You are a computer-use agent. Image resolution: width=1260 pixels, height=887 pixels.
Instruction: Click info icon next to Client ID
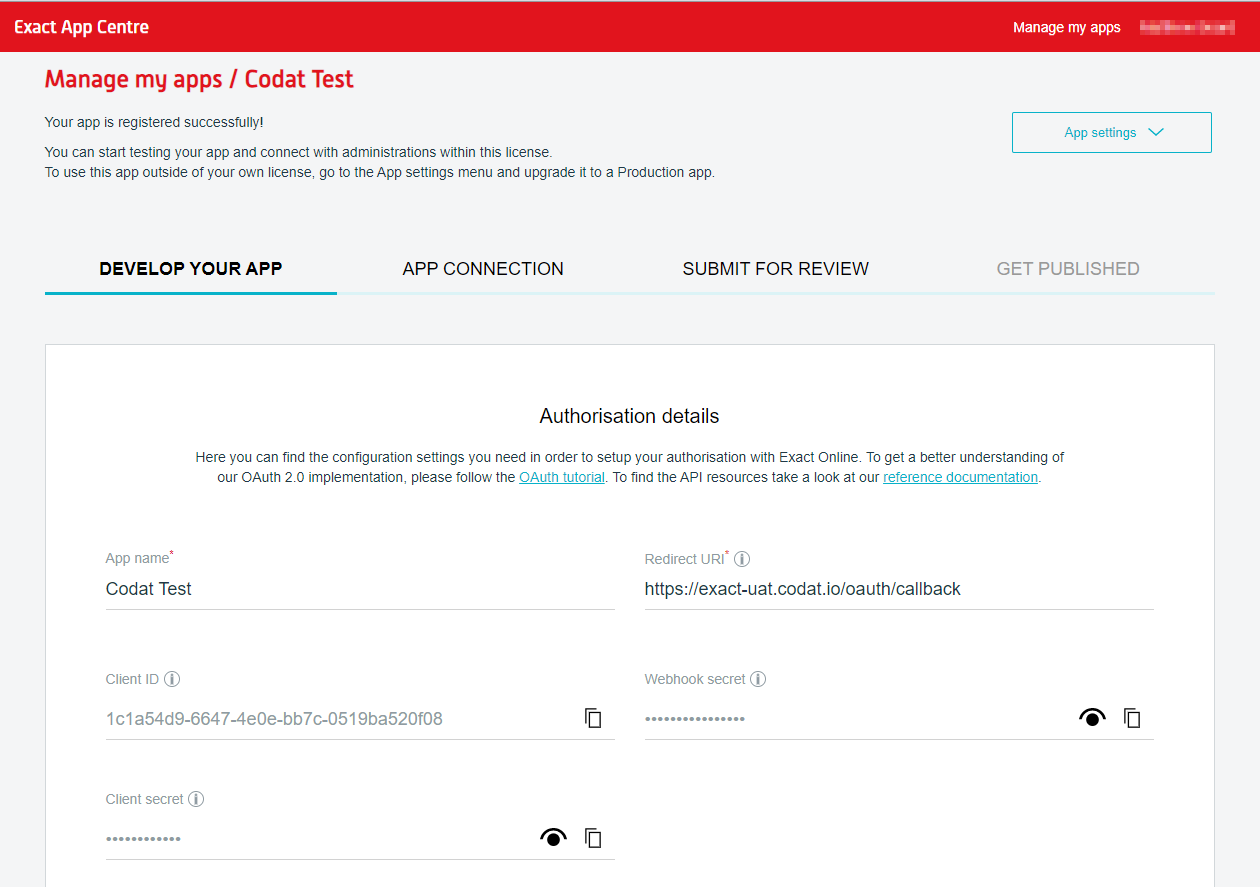tap(172, 680)
